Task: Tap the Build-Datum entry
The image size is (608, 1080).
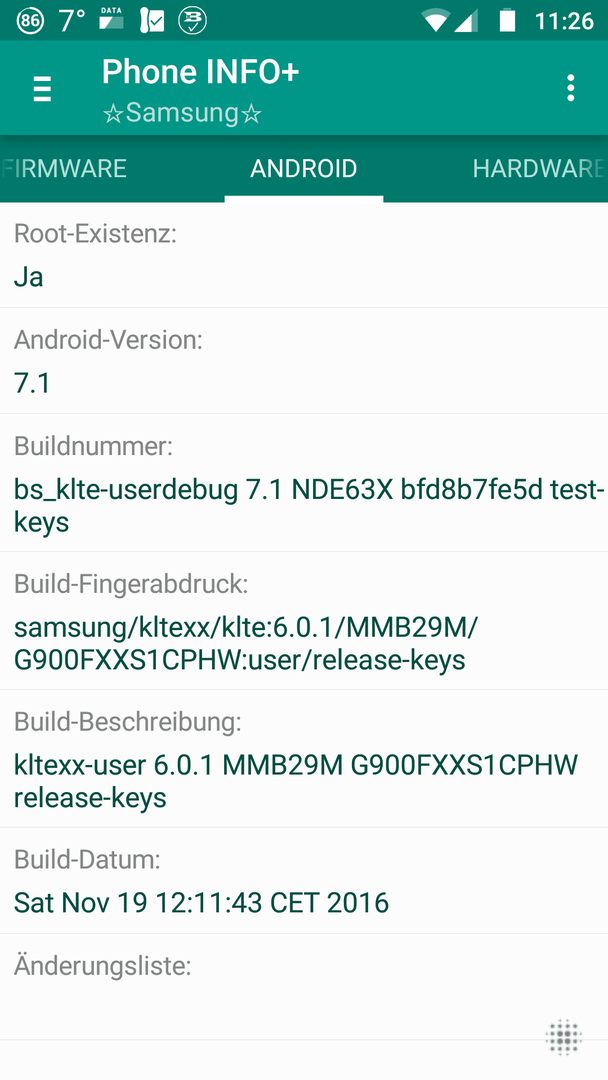Action: pyautogui.click(x=304, y=881)
